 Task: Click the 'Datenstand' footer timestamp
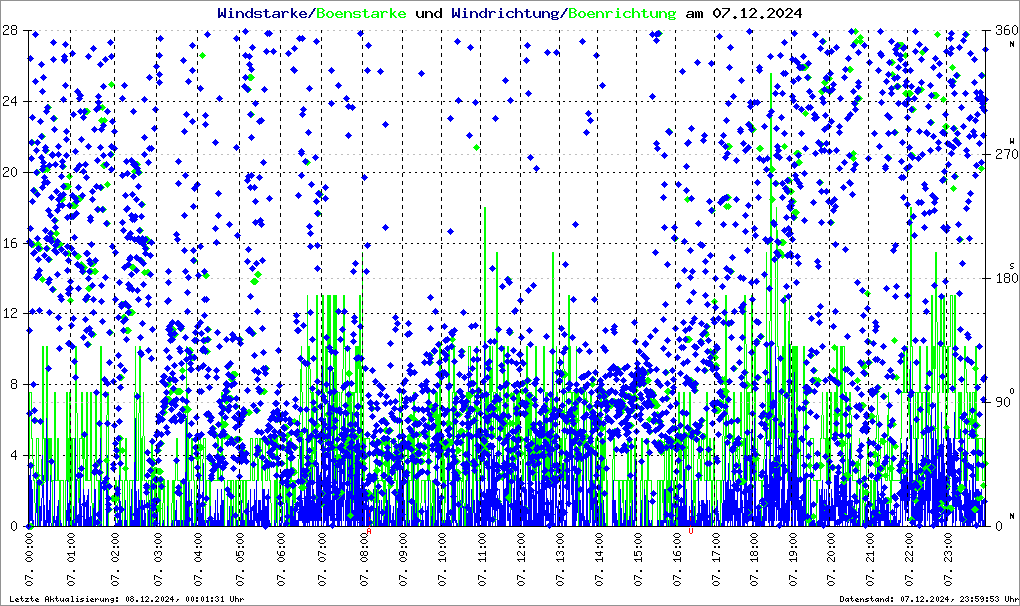[x=928, y=599]
